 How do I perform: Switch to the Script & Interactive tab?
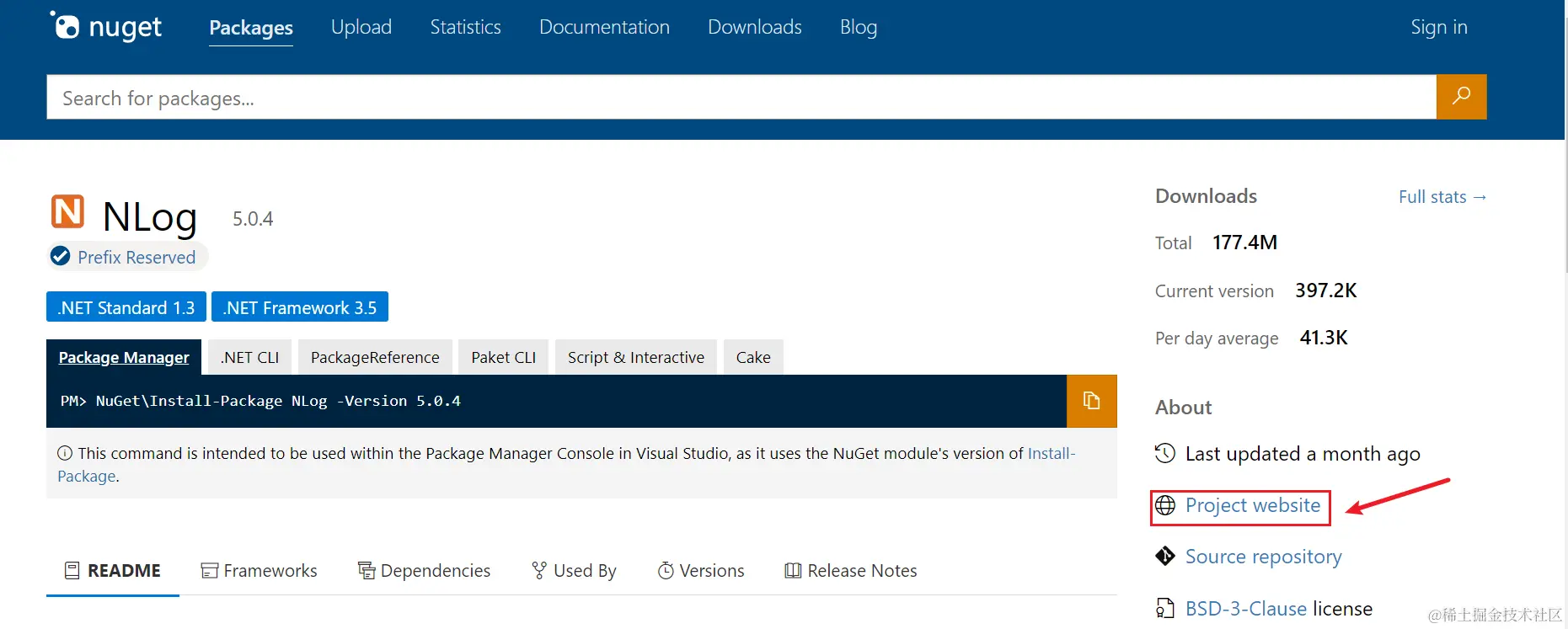pos(636,357)
